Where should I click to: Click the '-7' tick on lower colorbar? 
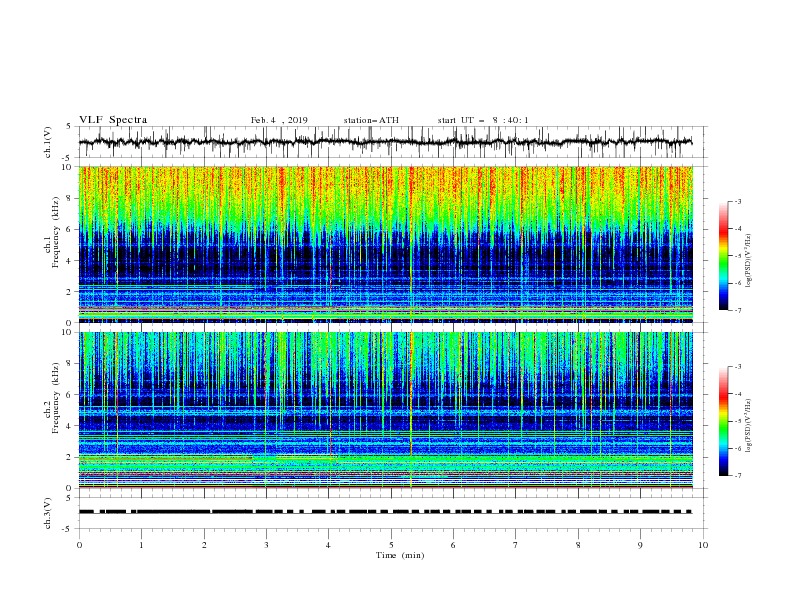[737, 476]
